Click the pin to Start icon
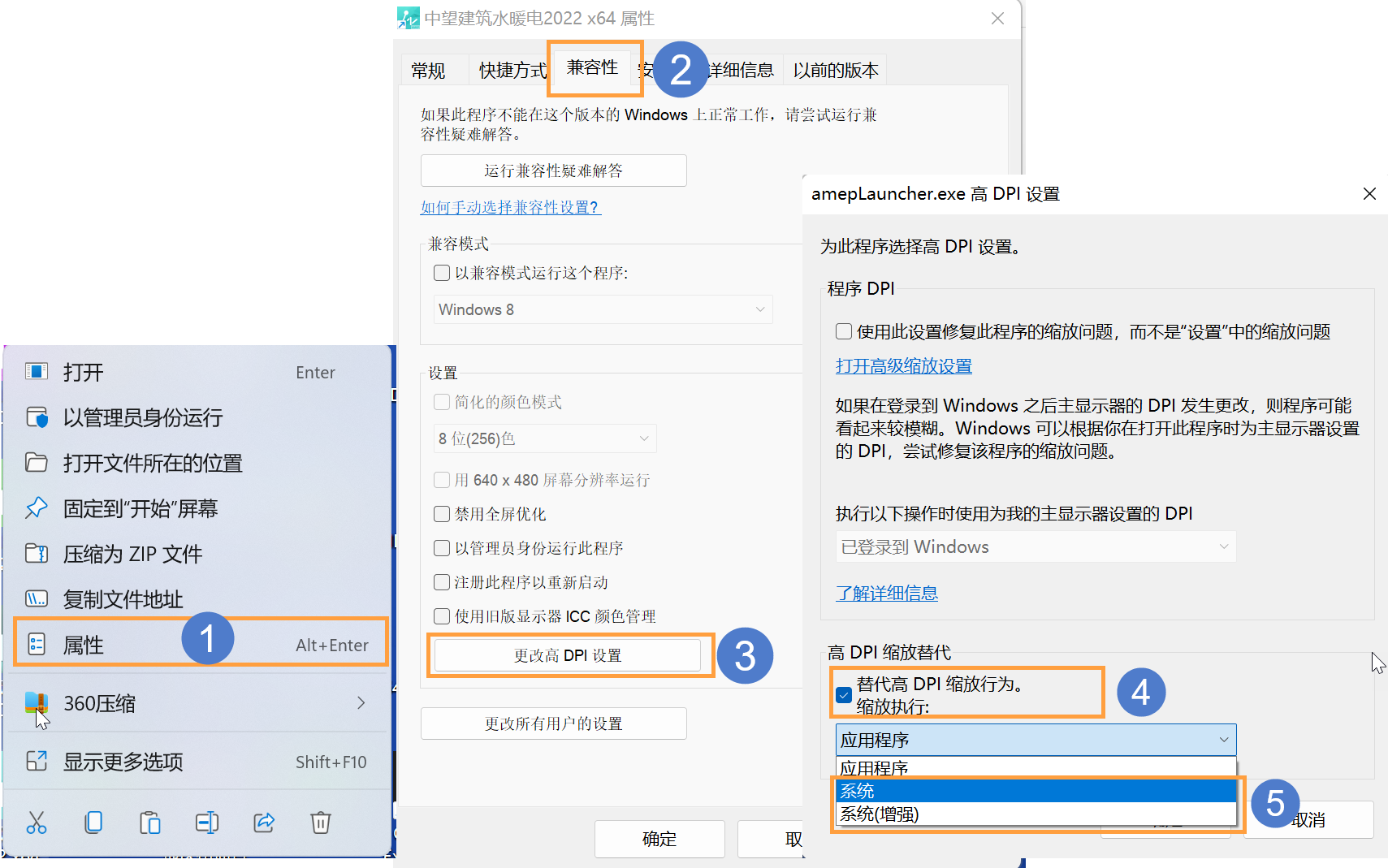1388x868 pixels. click(37, 508)
